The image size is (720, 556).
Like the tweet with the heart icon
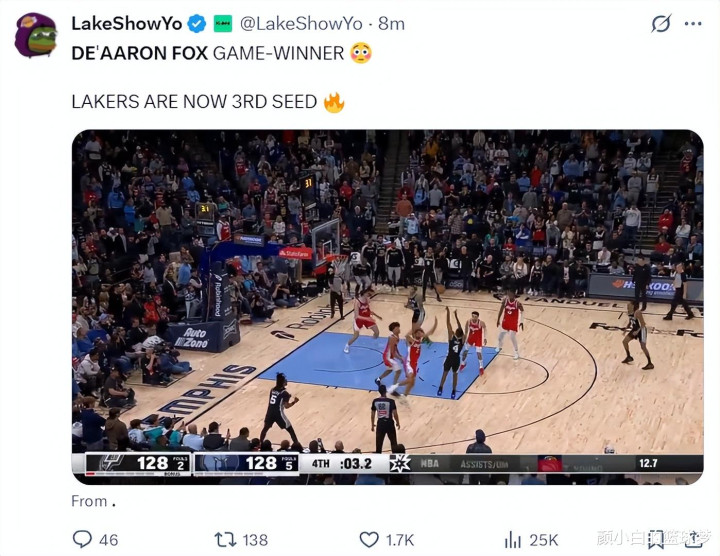coord(369,539)
